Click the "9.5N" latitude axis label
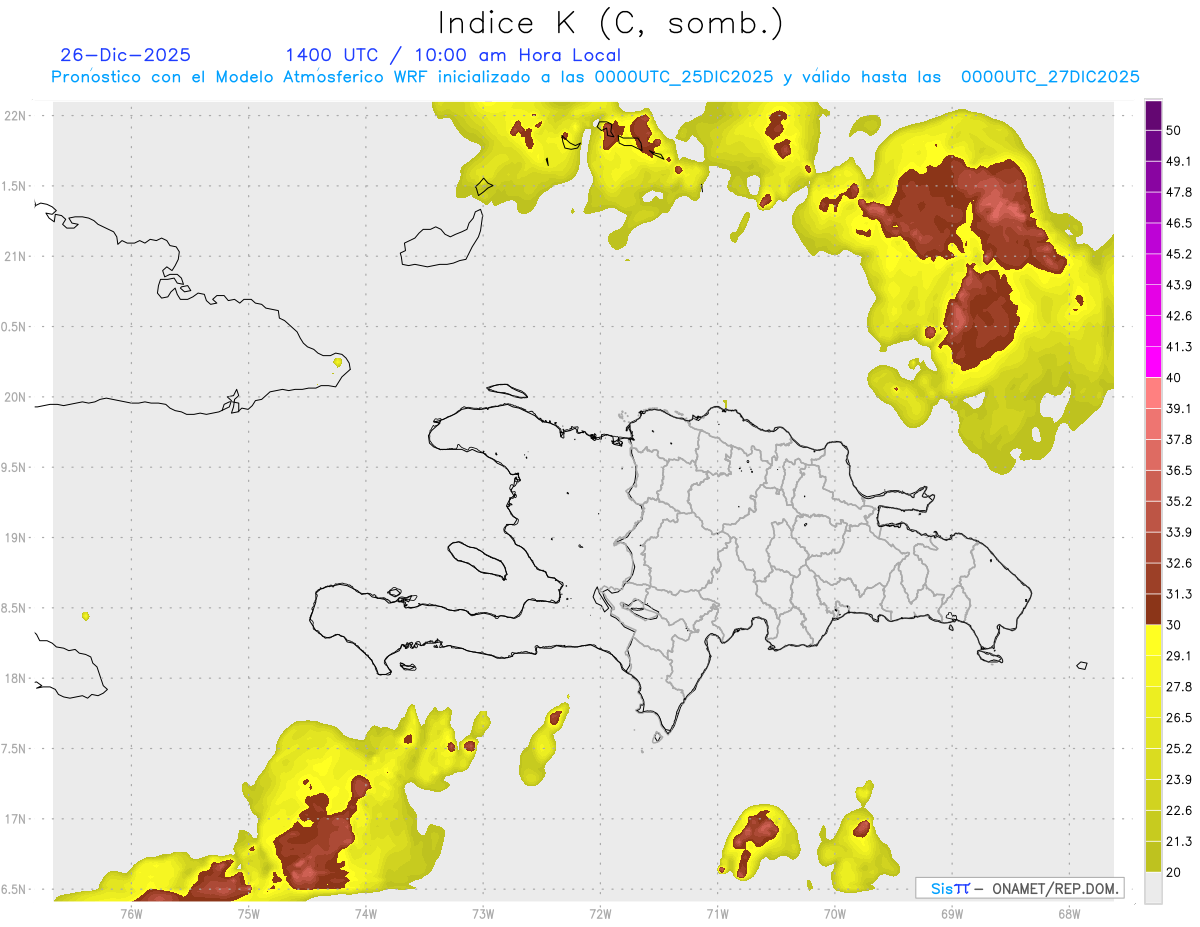 pos(15,467)
